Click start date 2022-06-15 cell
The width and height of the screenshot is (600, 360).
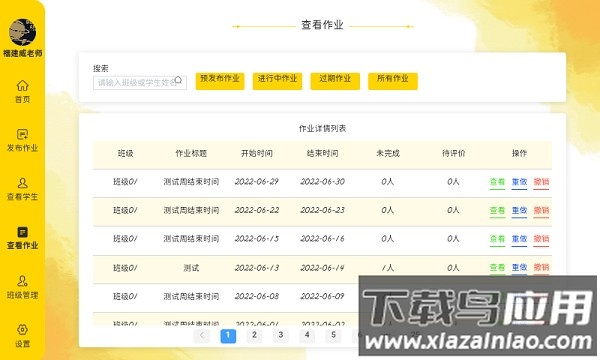257,239
